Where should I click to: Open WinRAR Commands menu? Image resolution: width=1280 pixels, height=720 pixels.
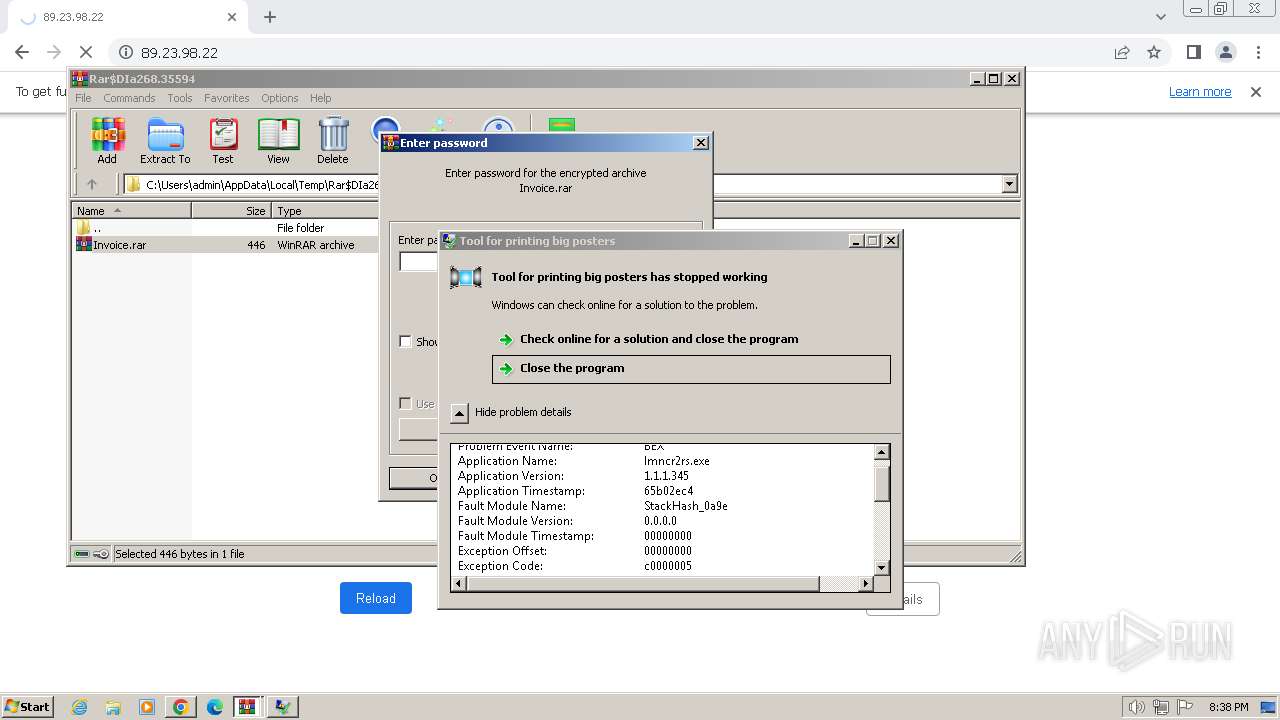click(x=129, y=98)
